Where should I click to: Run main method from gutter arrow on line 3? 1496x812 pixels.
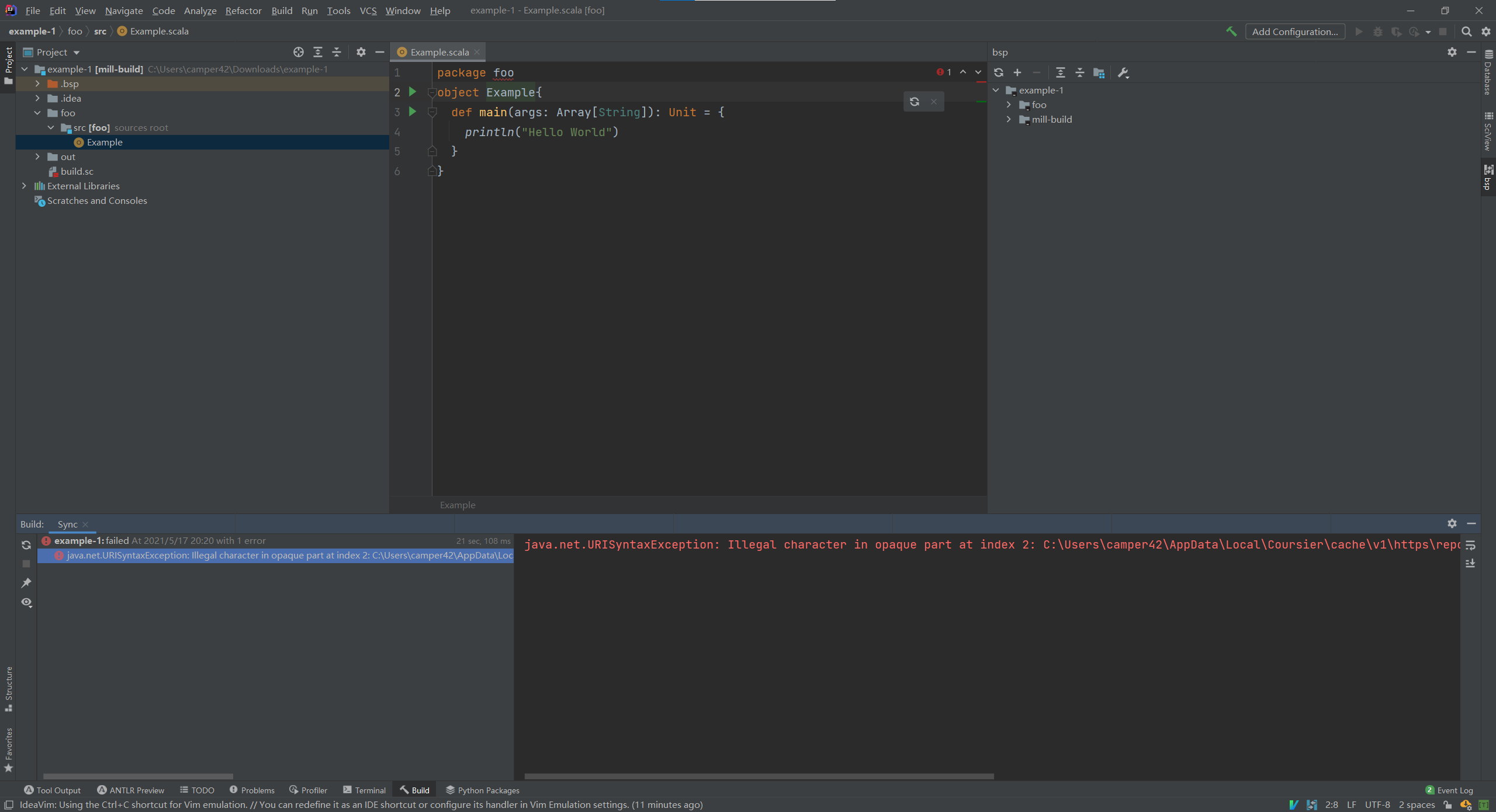413,112
